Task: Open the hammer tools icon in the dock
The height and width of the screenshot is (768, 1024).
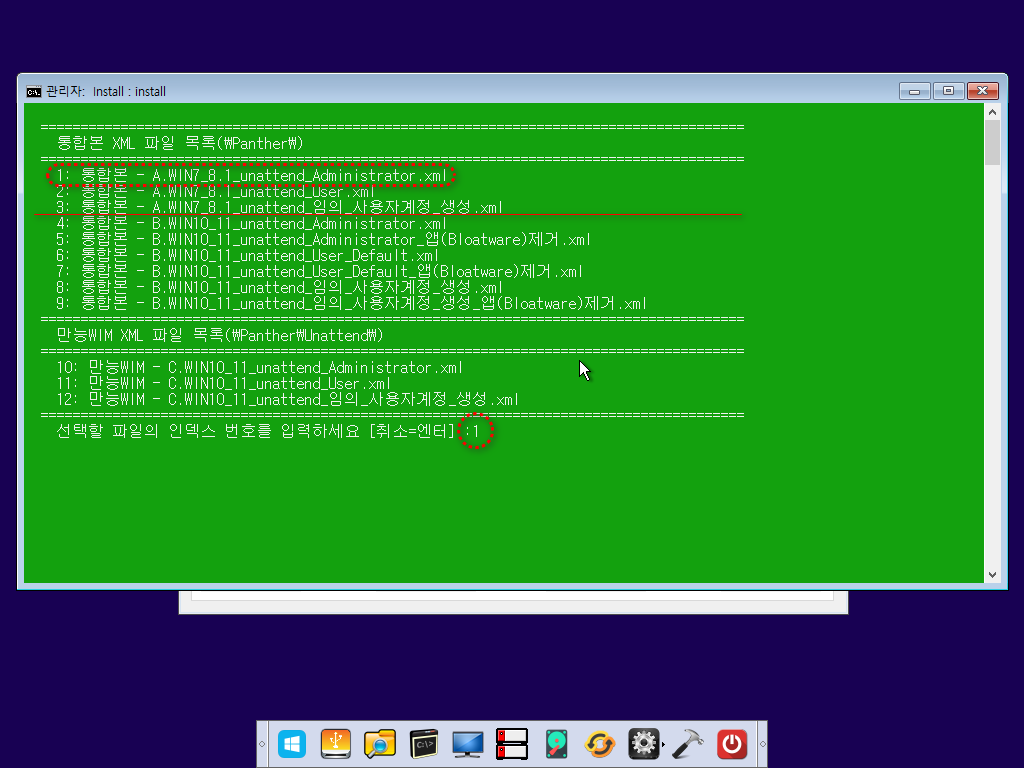Action: (x=688, y=744)
